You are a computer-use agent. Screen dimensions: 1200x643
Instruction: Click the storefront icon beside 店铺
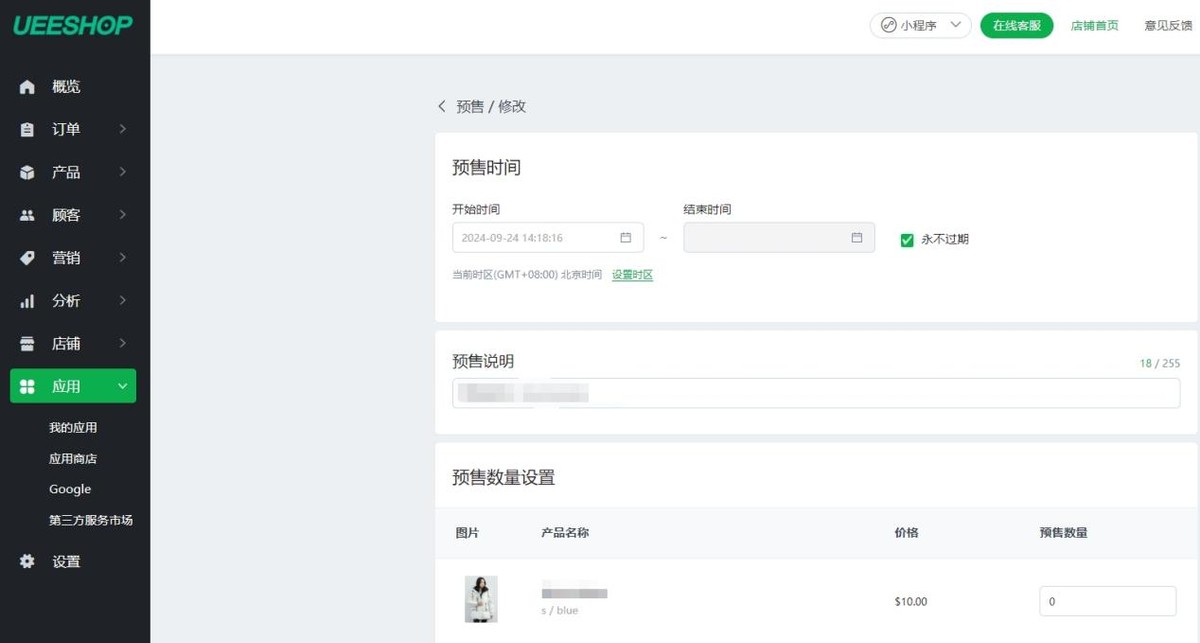point(27,344)
